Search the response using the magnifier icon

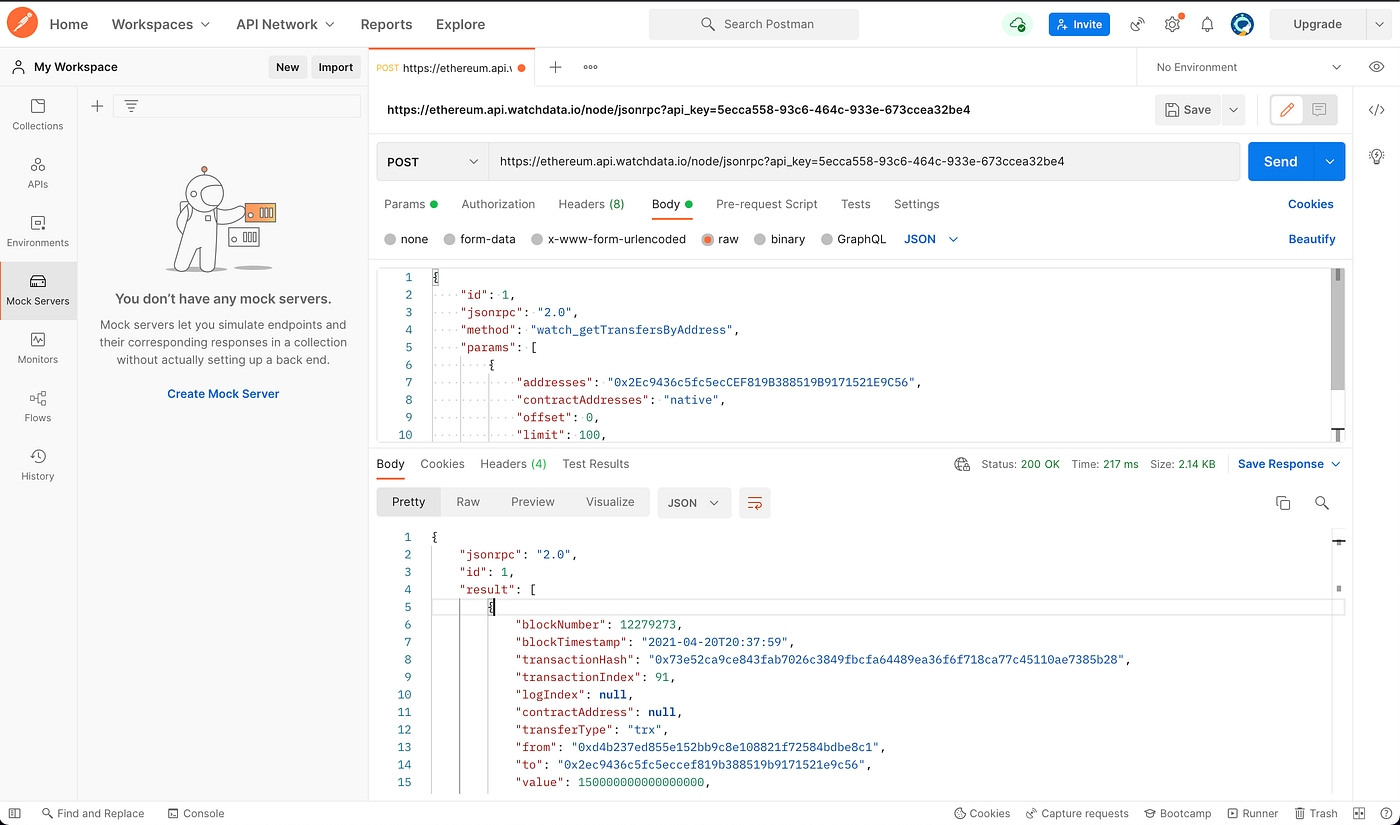click(1322, 503)
